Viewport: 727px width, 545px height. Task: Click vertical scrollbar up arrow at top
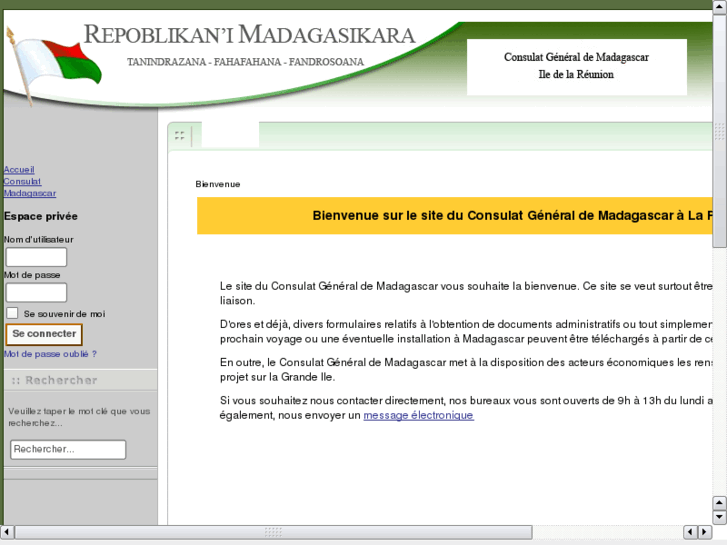pyautogui.click(x=719, y=6)
